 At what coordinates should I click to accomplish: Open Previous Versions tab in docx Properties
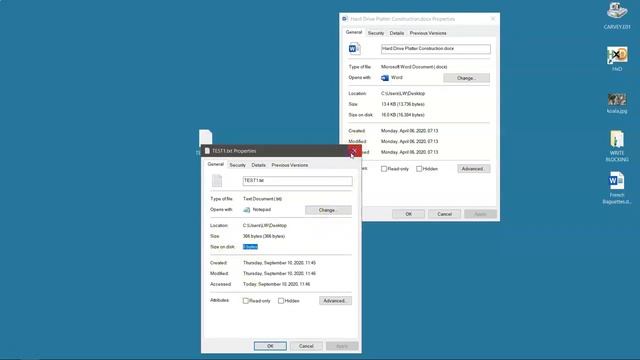pos(428,33)
